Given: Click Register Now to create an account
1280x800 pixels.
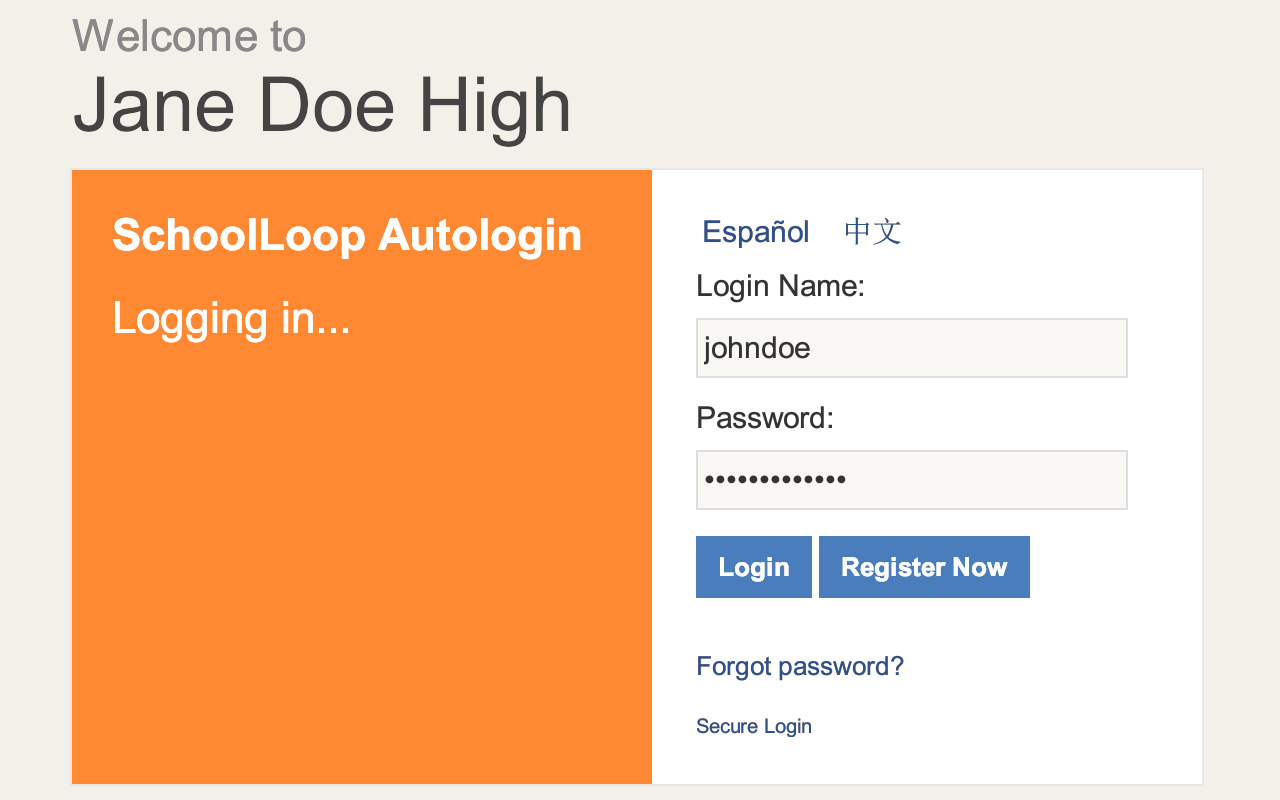Looking at the screenshot, I should (923, 567).
